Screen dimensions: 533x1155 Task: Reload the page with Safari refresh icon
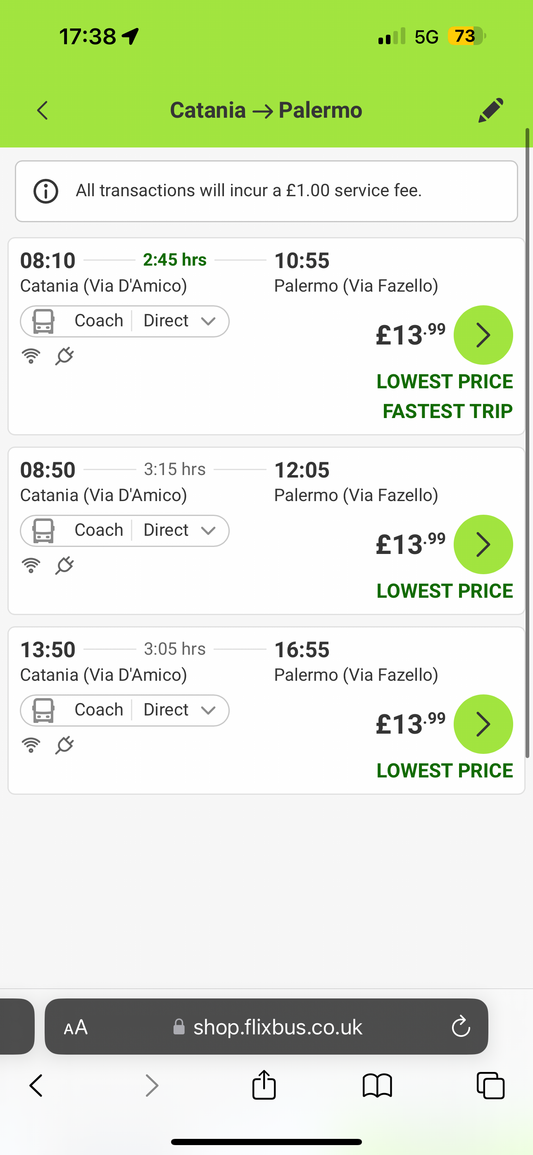pos(460,1027)
